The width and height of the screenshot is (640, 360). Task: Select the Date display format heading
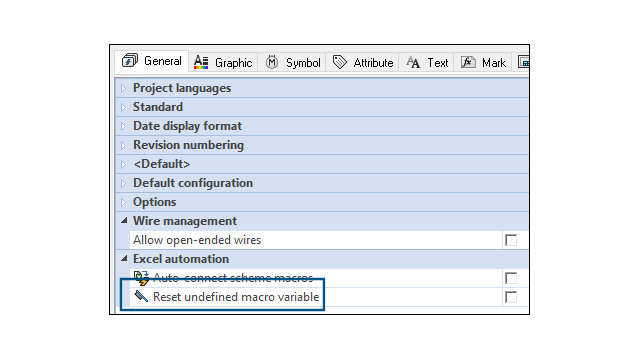coord(187,126)
